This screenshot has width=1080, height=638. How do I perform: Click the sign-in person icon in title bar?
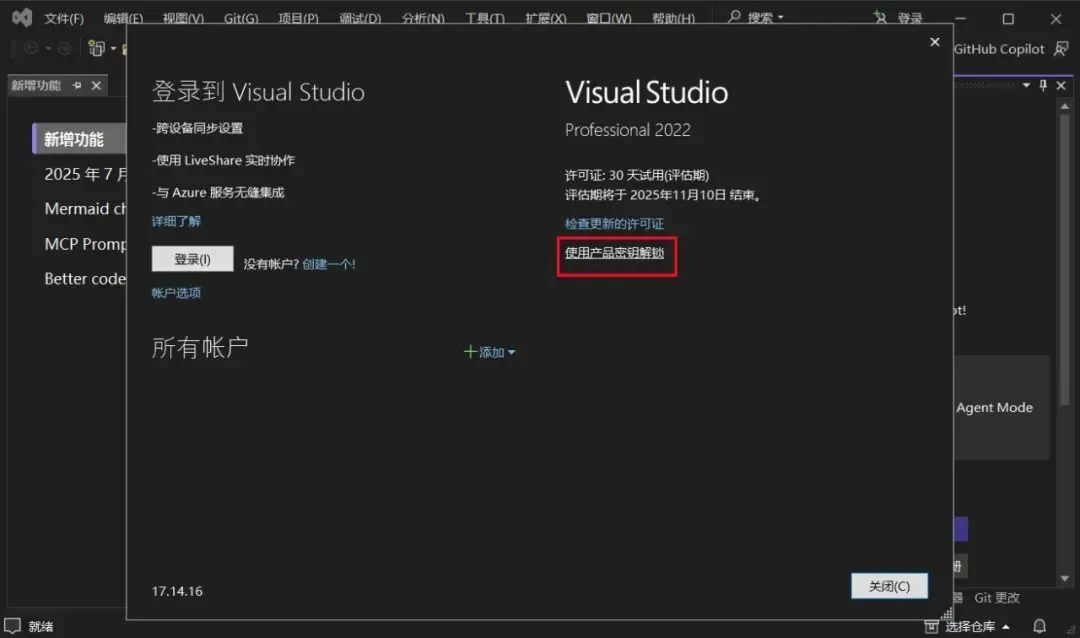(x=880, y=17)
